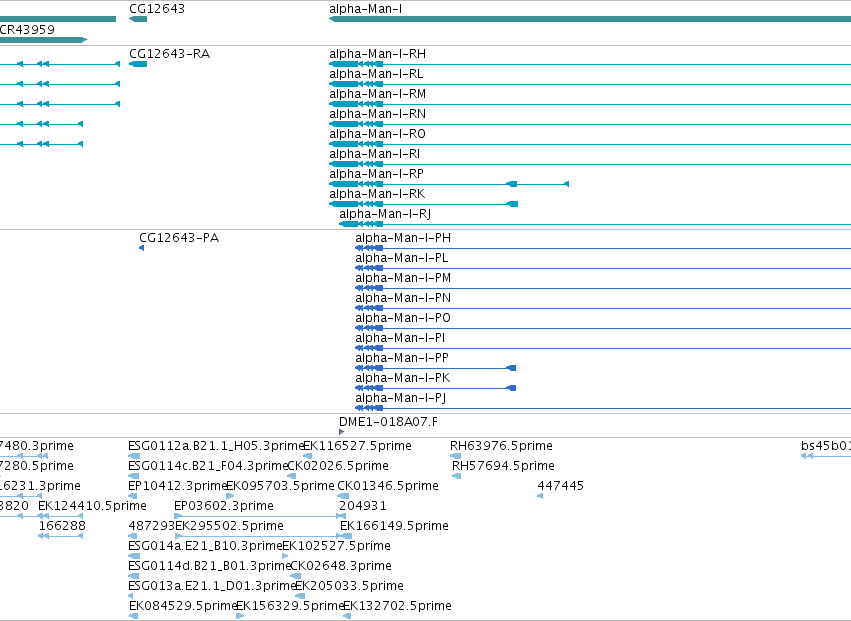Click the CG12643-RA transcript glyph
The height and width of the screenshot is (621, 851).
(x=138, y=64)
